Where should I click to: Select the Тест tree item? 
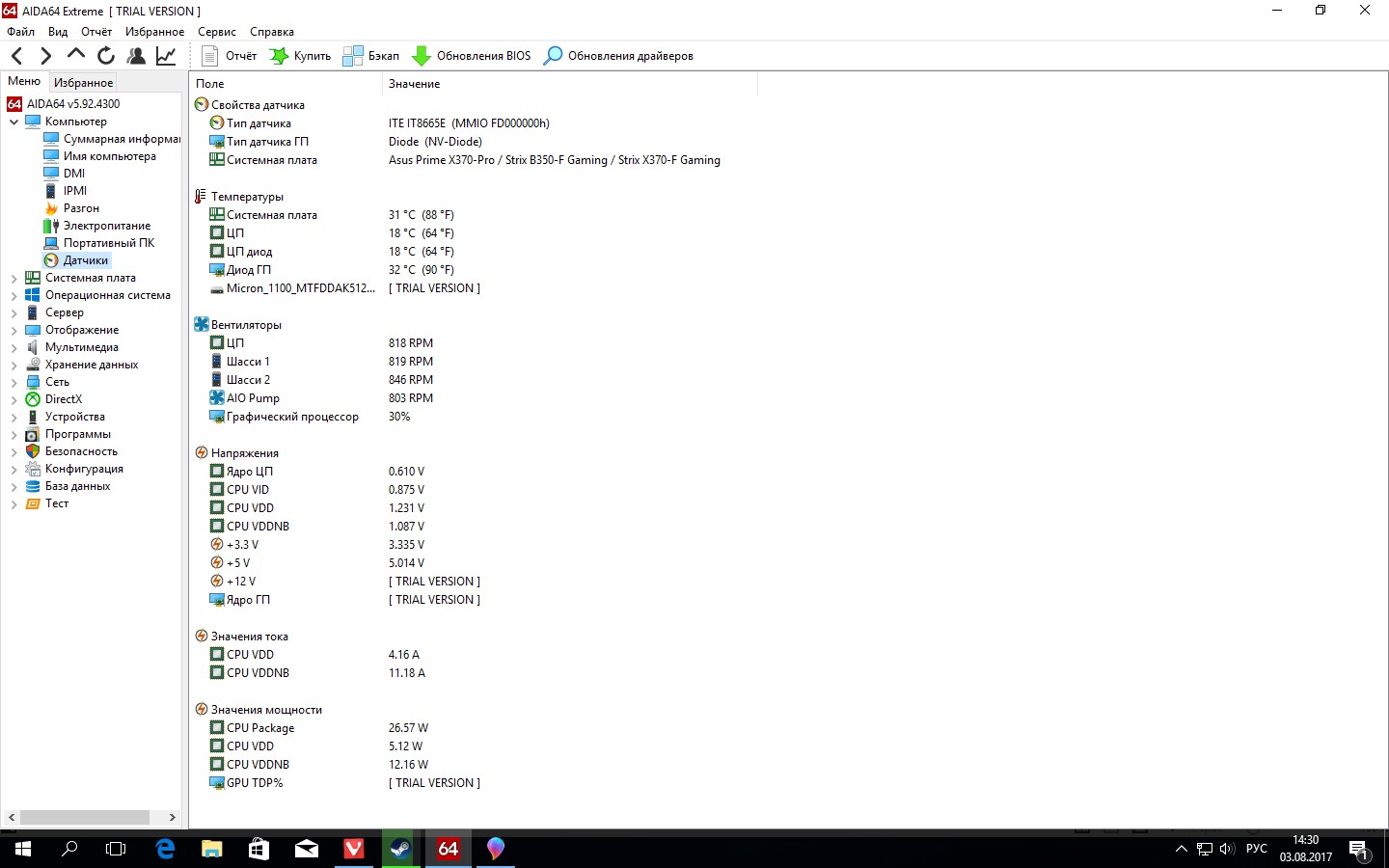(x=47, y=503)
